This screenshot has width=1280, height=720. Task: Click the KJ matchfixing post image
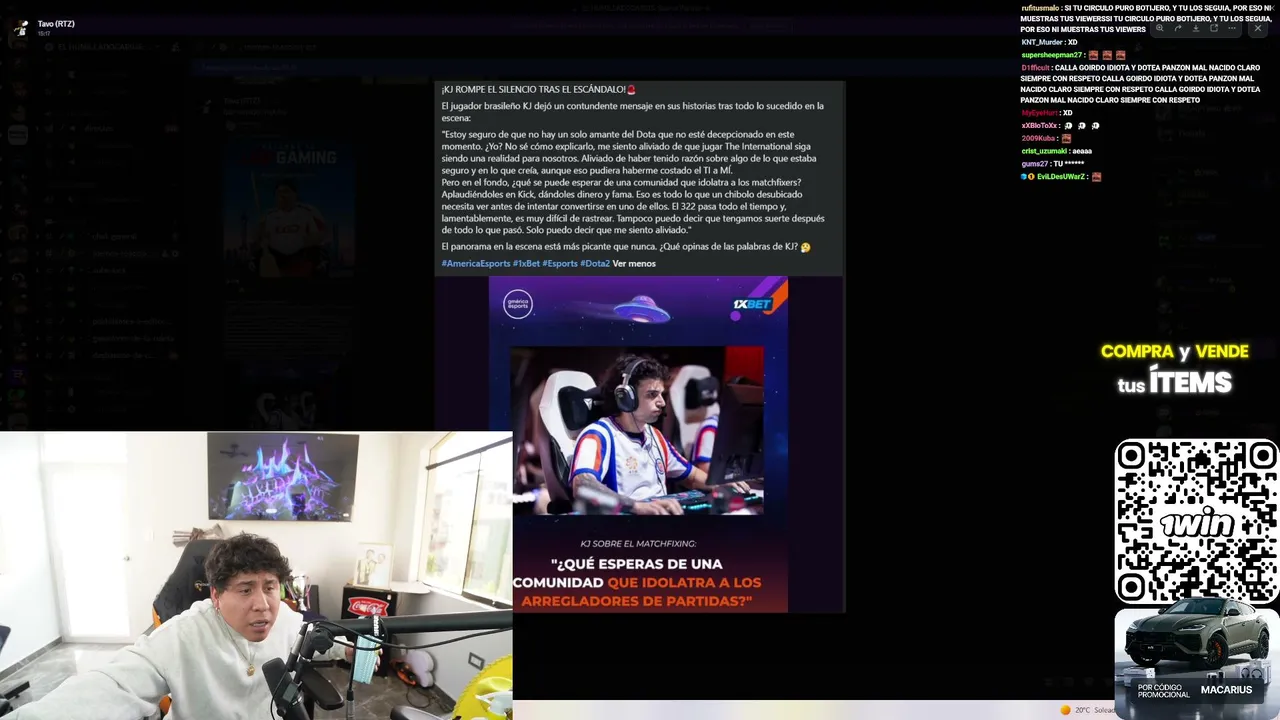click(x=638, y=444)
